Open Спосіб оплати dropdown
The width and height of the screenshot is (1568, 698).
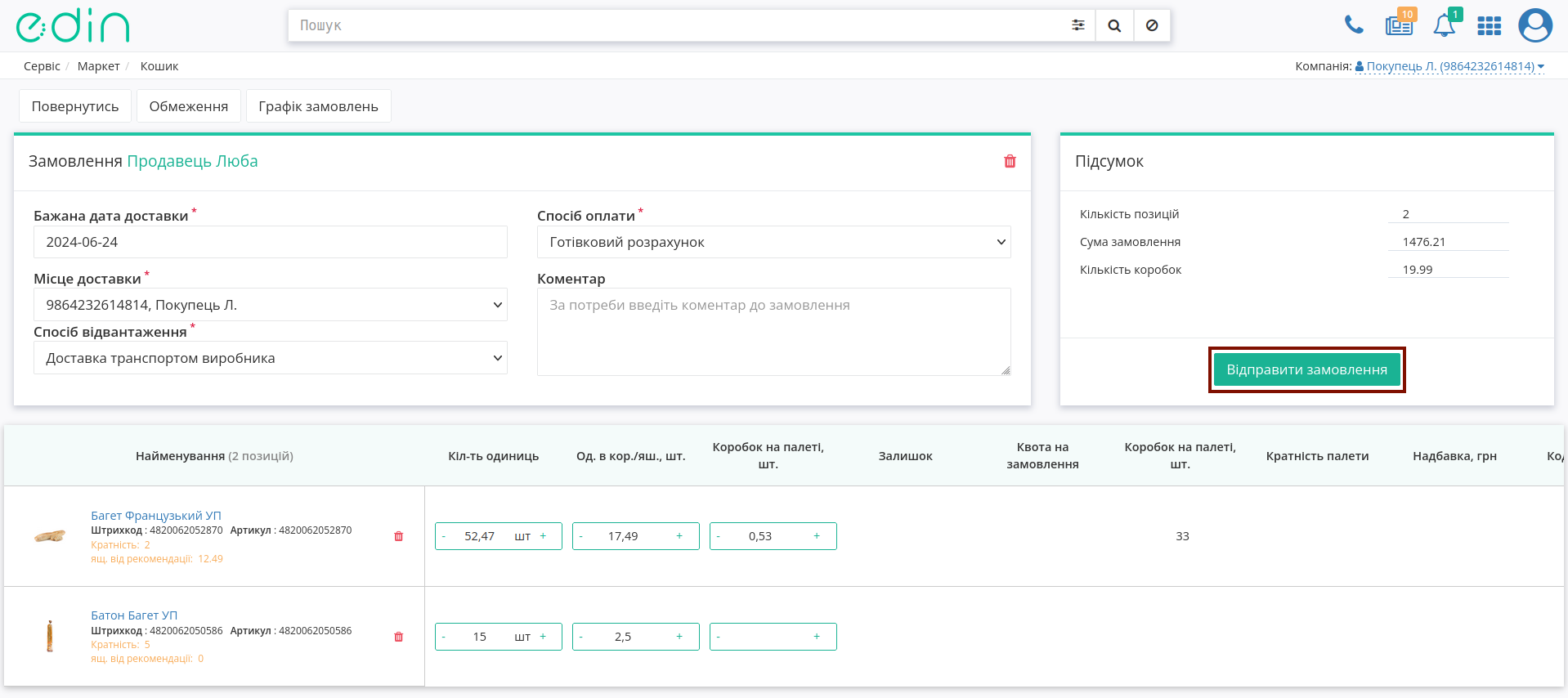click(x=773, y=242)
